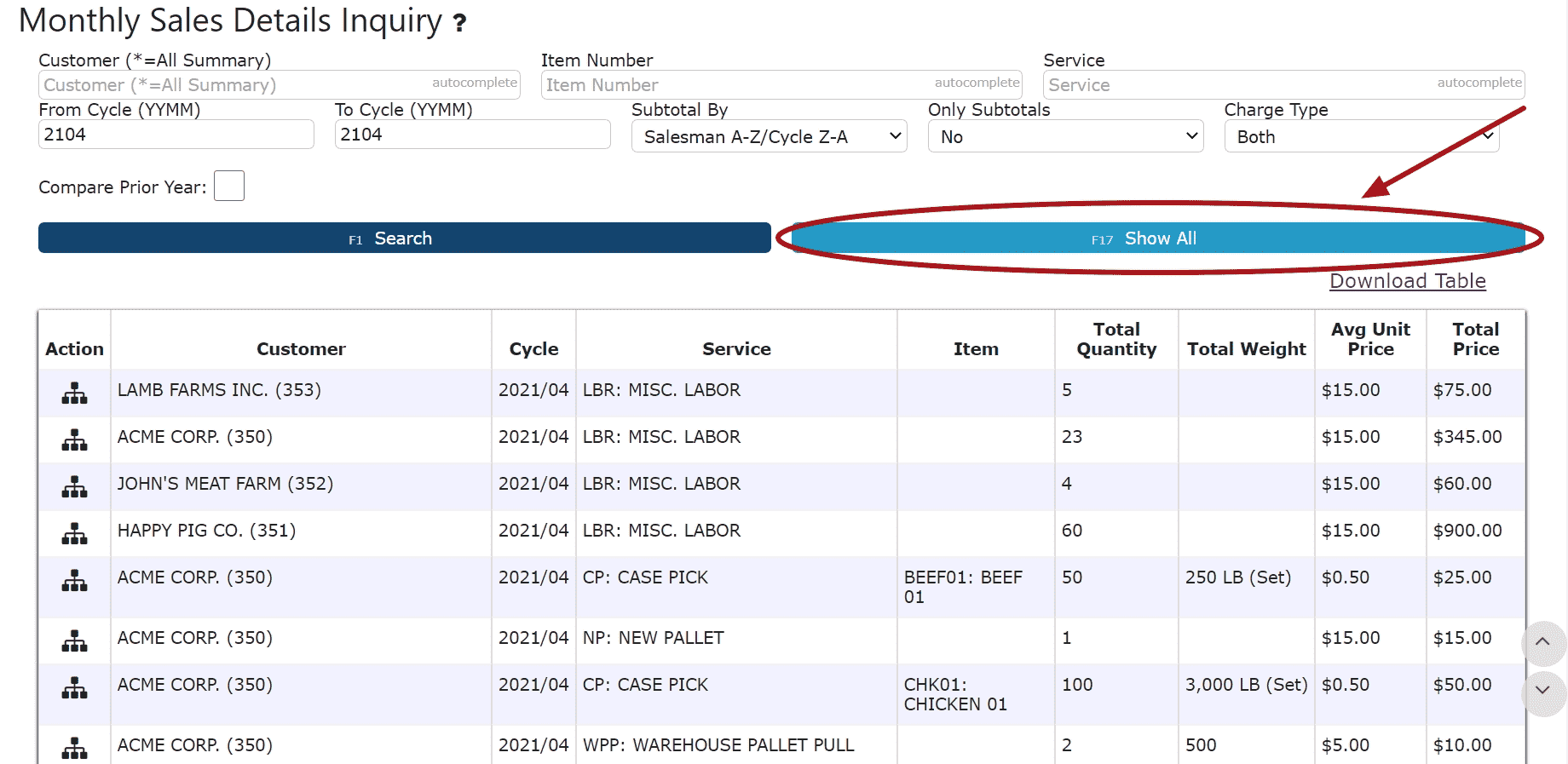Open action icon for HAPPY PIG CO. row
Image resolution: width=1568 pixels, height=764 pixels.
(x=74, y=534)
